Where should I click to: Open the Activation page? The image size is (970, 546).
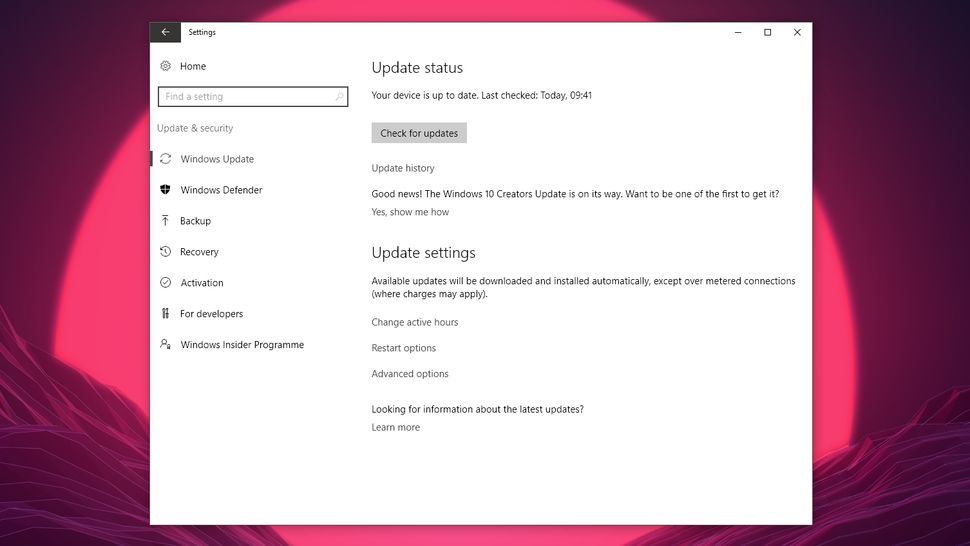(202, 283)
